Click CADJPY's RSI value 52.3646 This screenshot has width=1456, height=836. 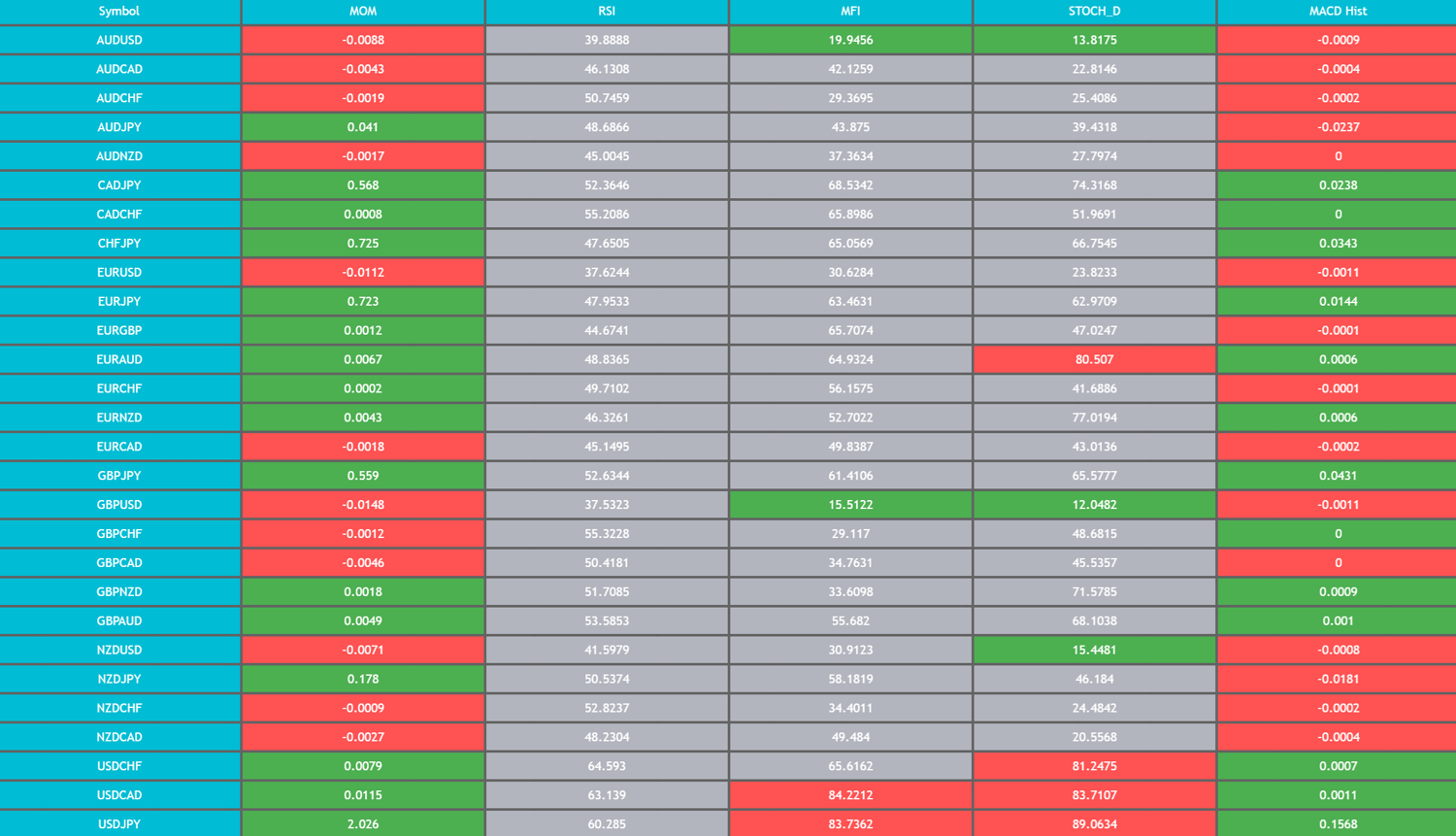(607, 185)
